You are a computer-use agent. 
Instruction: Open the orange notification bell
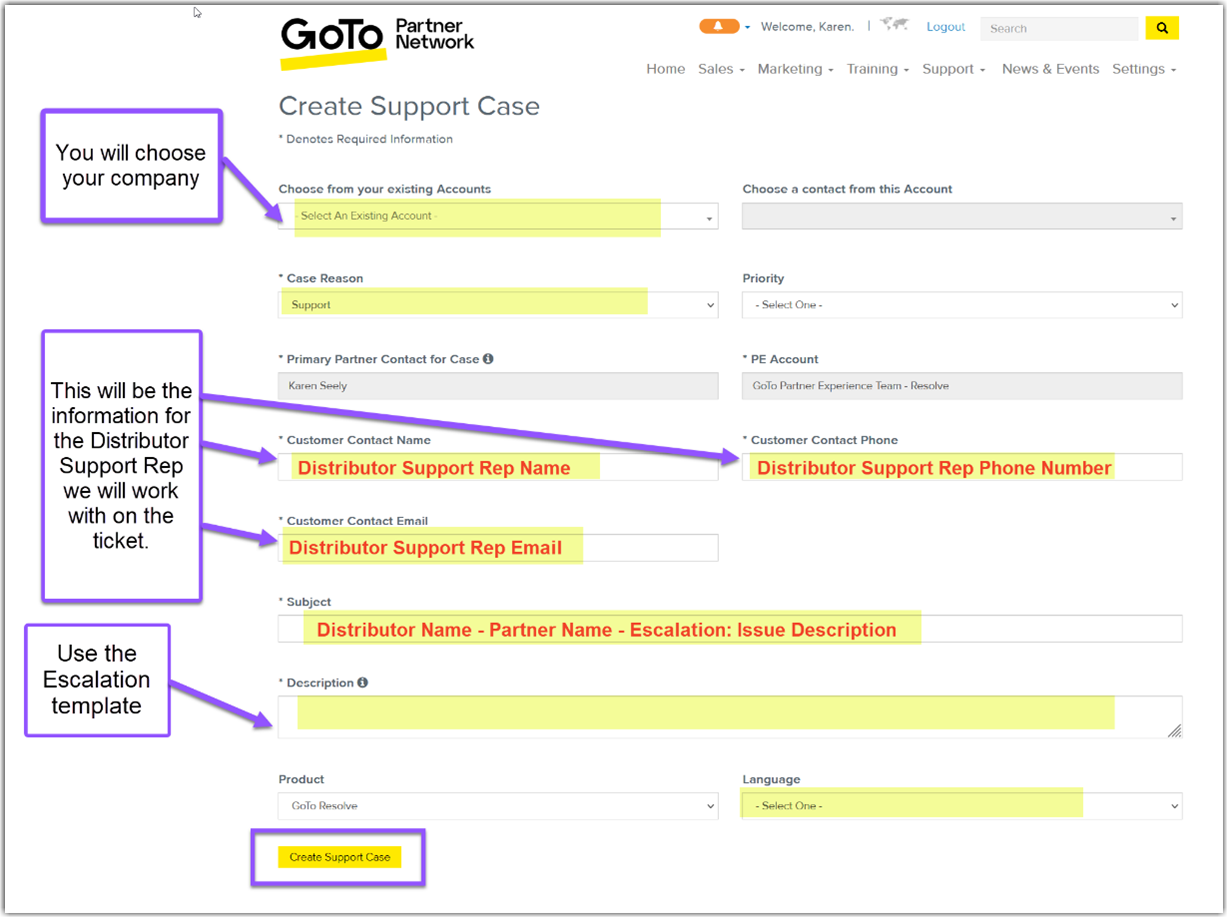(719, 27)
